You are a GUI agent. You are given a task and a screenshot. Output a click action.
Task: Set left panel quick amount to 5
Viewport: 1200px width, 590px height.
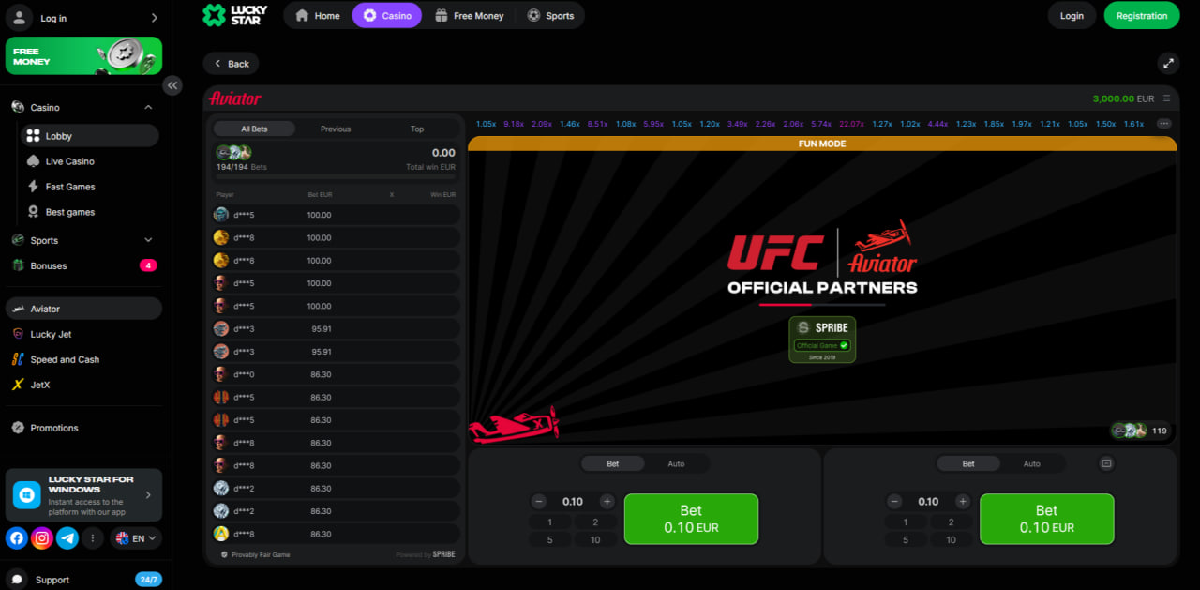[x=550, y=540]
